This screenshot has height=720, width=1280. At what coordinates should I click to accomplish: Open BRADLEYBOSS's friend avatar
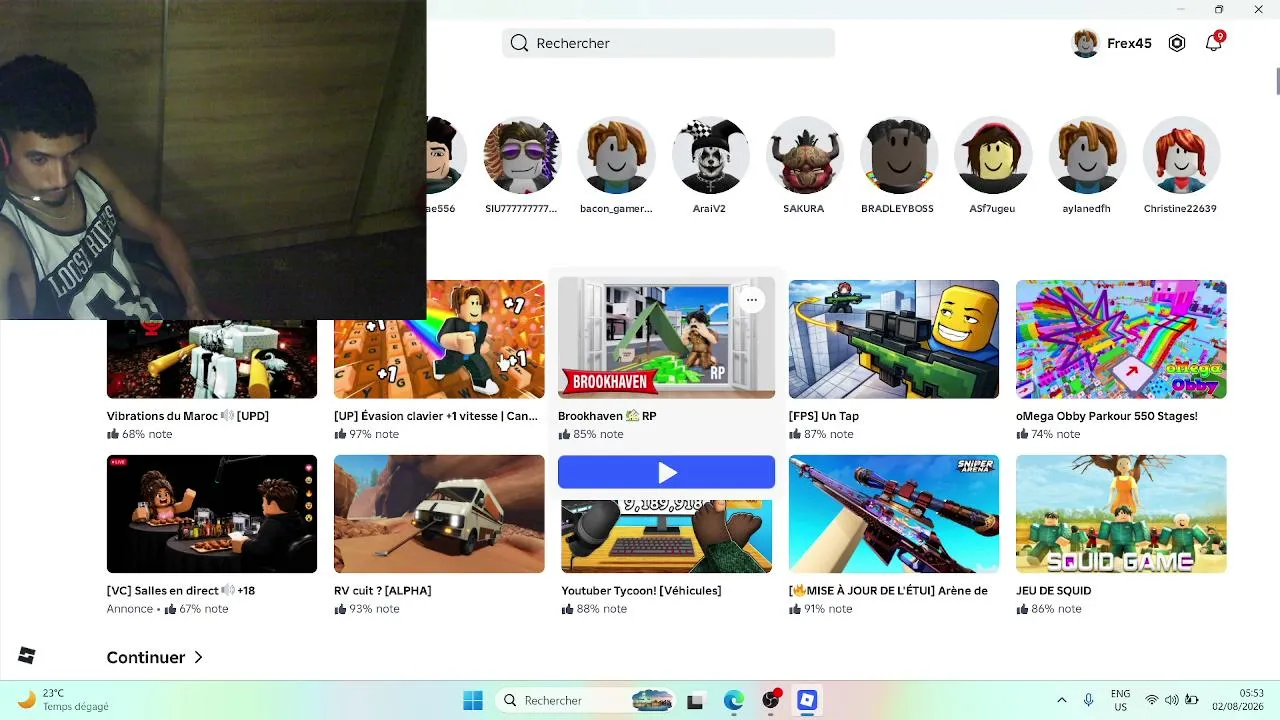coord(898,155)
